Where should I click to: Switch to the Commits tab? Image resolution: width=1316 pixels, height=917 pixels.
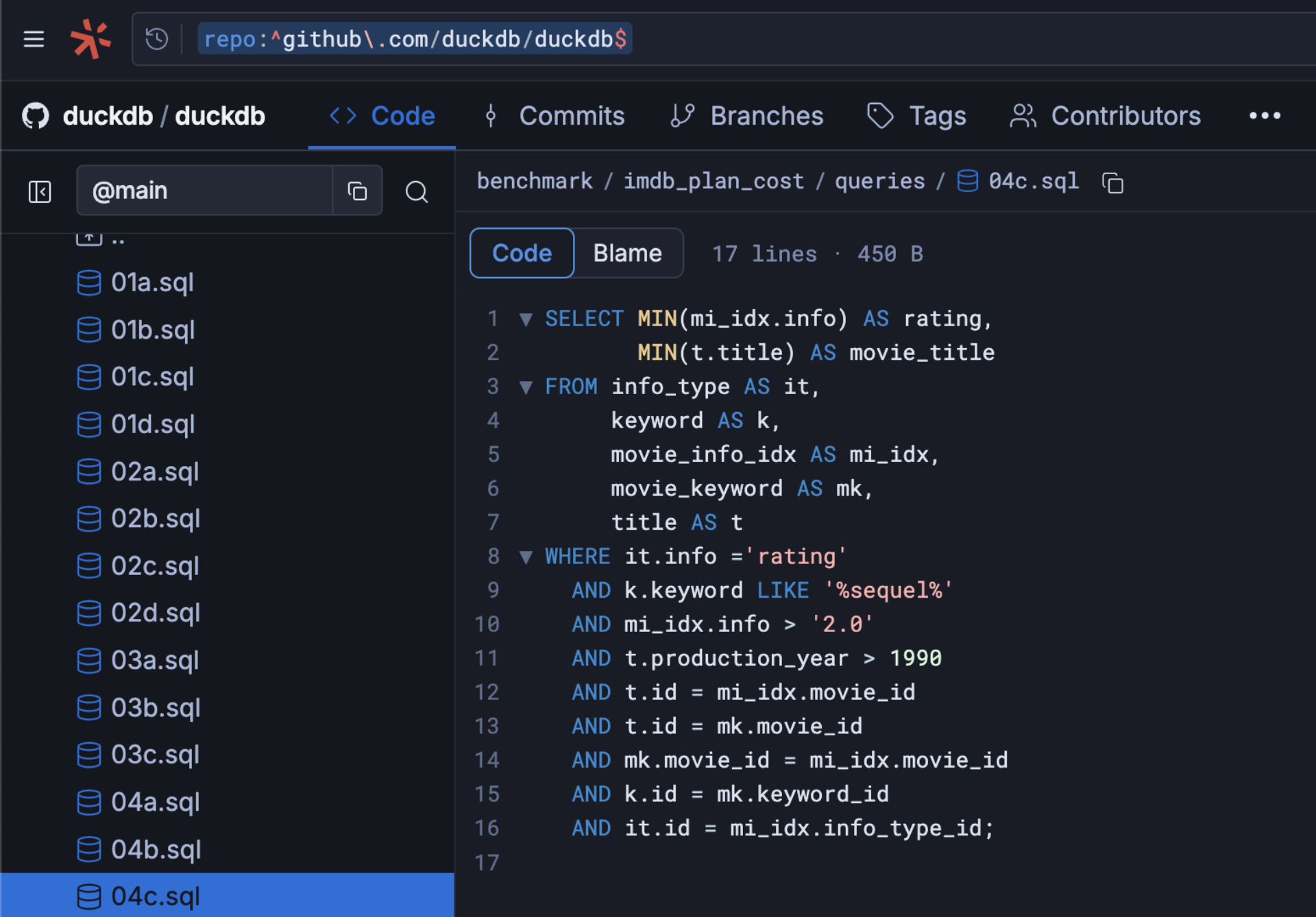pyautogui.click(x=572, y=115)
